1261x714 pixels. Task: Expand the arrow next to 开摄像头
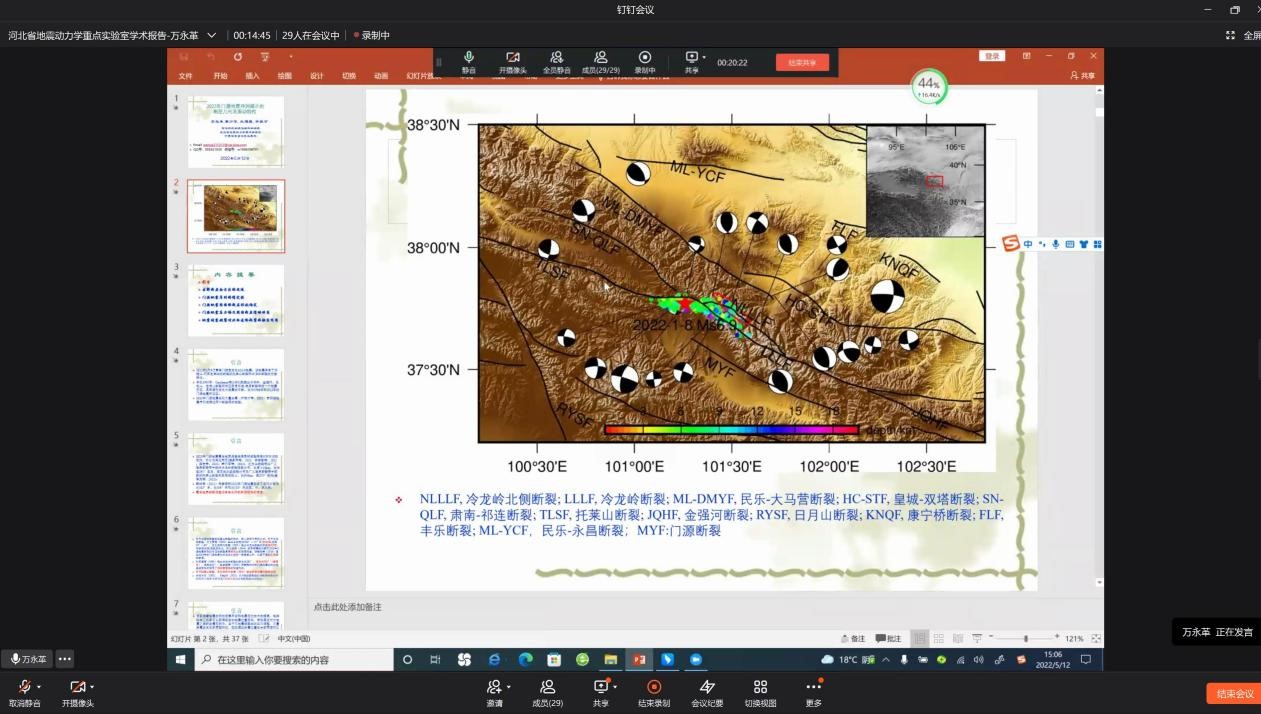click(92, 687)
